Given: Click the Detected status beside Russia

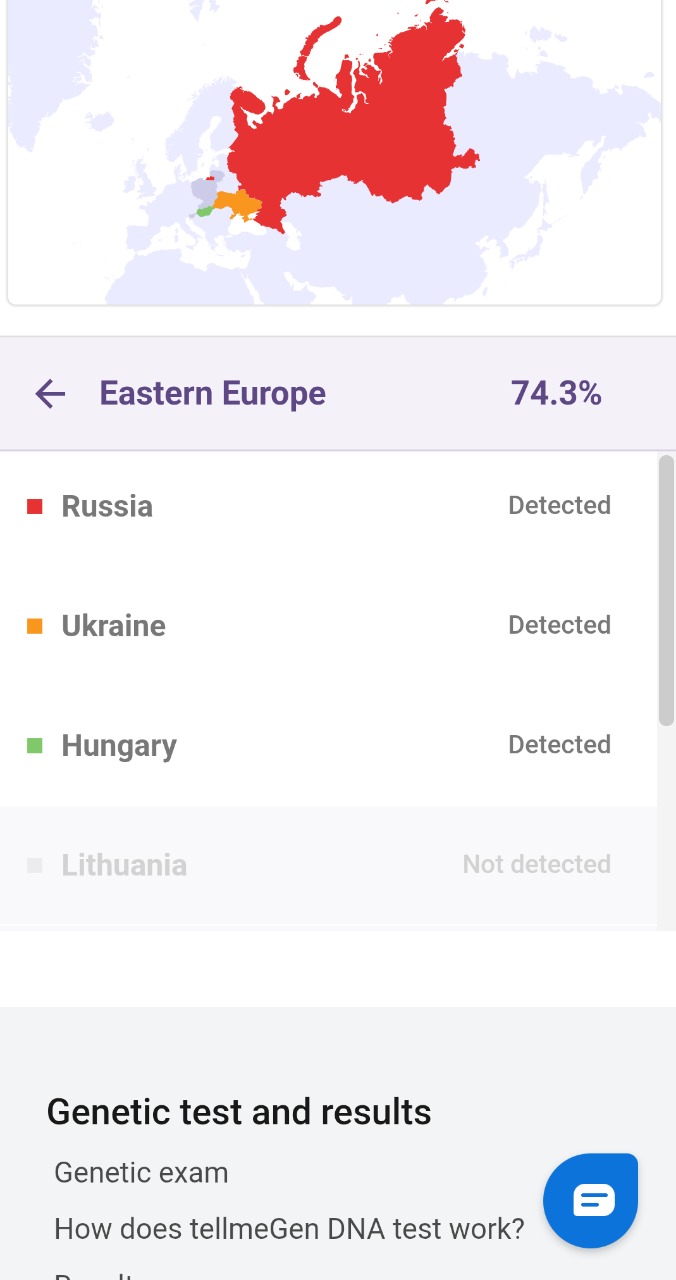Looking at the screenshot, I should 559,506.
